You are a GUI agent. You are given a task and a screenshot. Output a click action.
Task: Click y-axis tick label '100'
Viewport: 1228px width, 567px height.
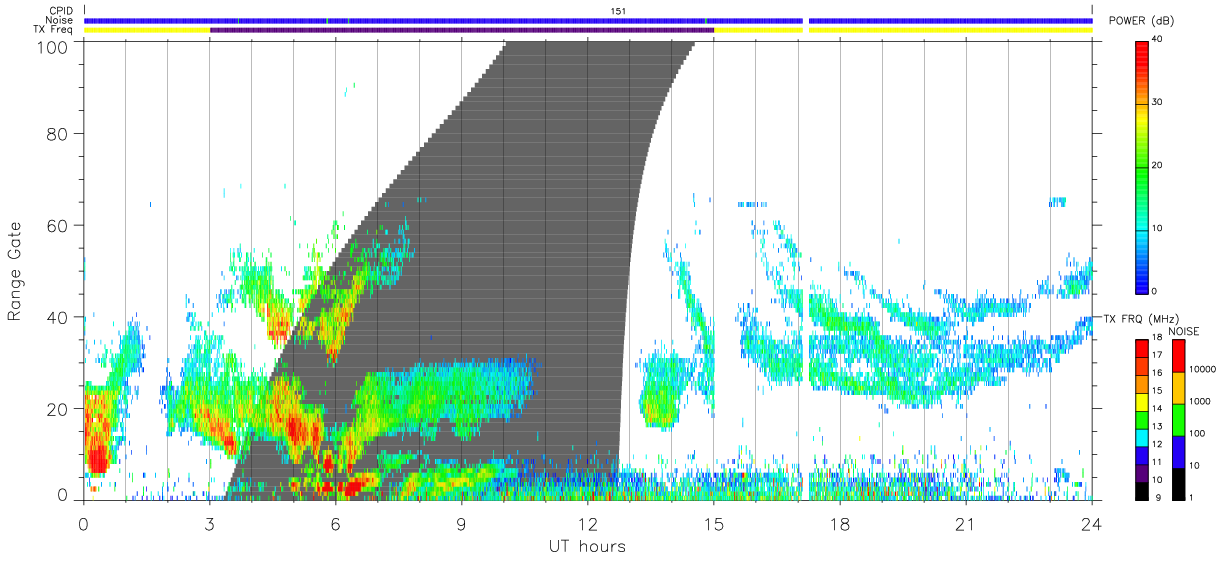pyautogui.click(x=54, y=47)
